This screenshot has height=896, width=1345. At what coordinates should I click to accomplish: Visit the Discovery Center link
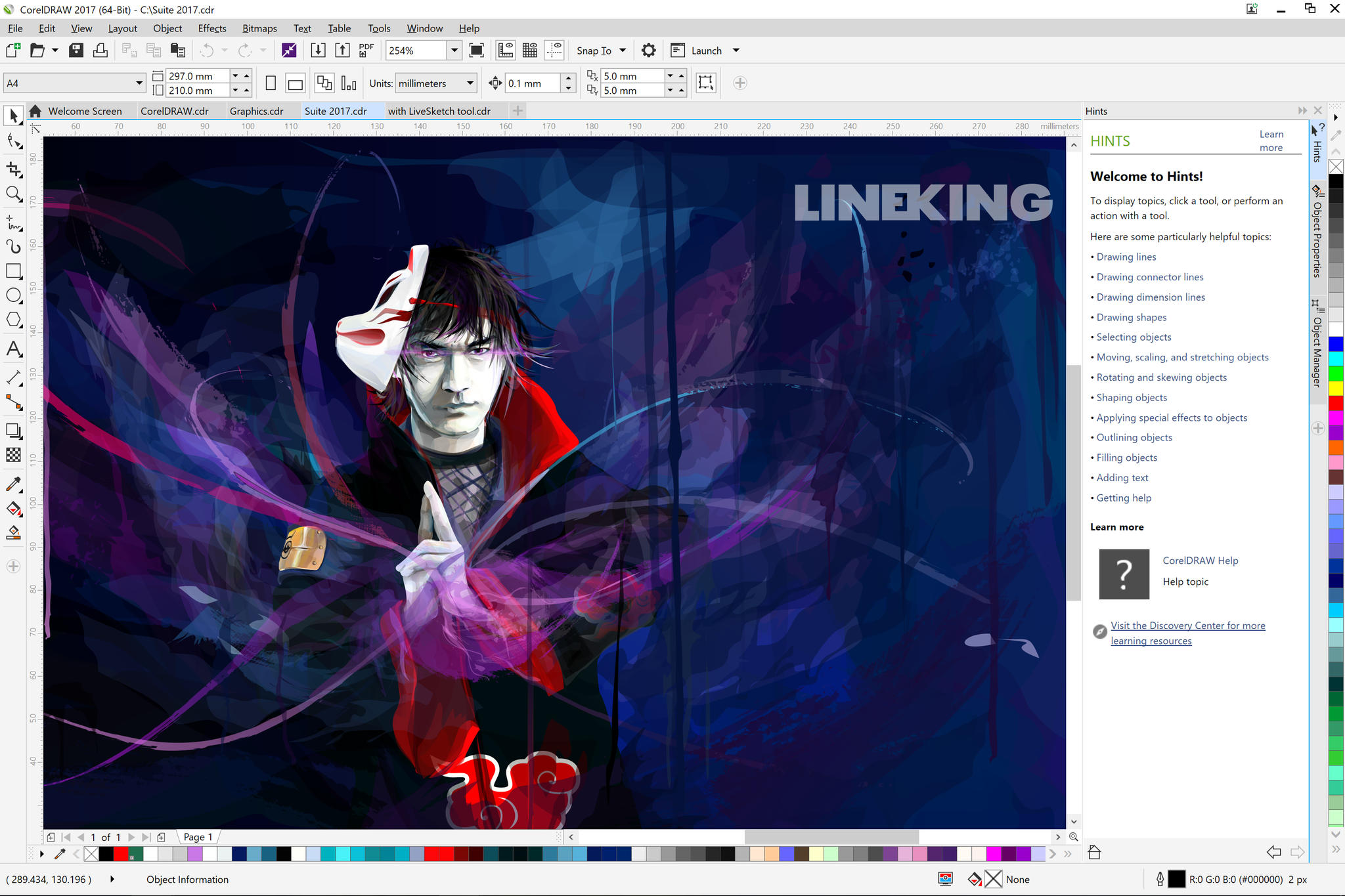[x=1188, y=633]
